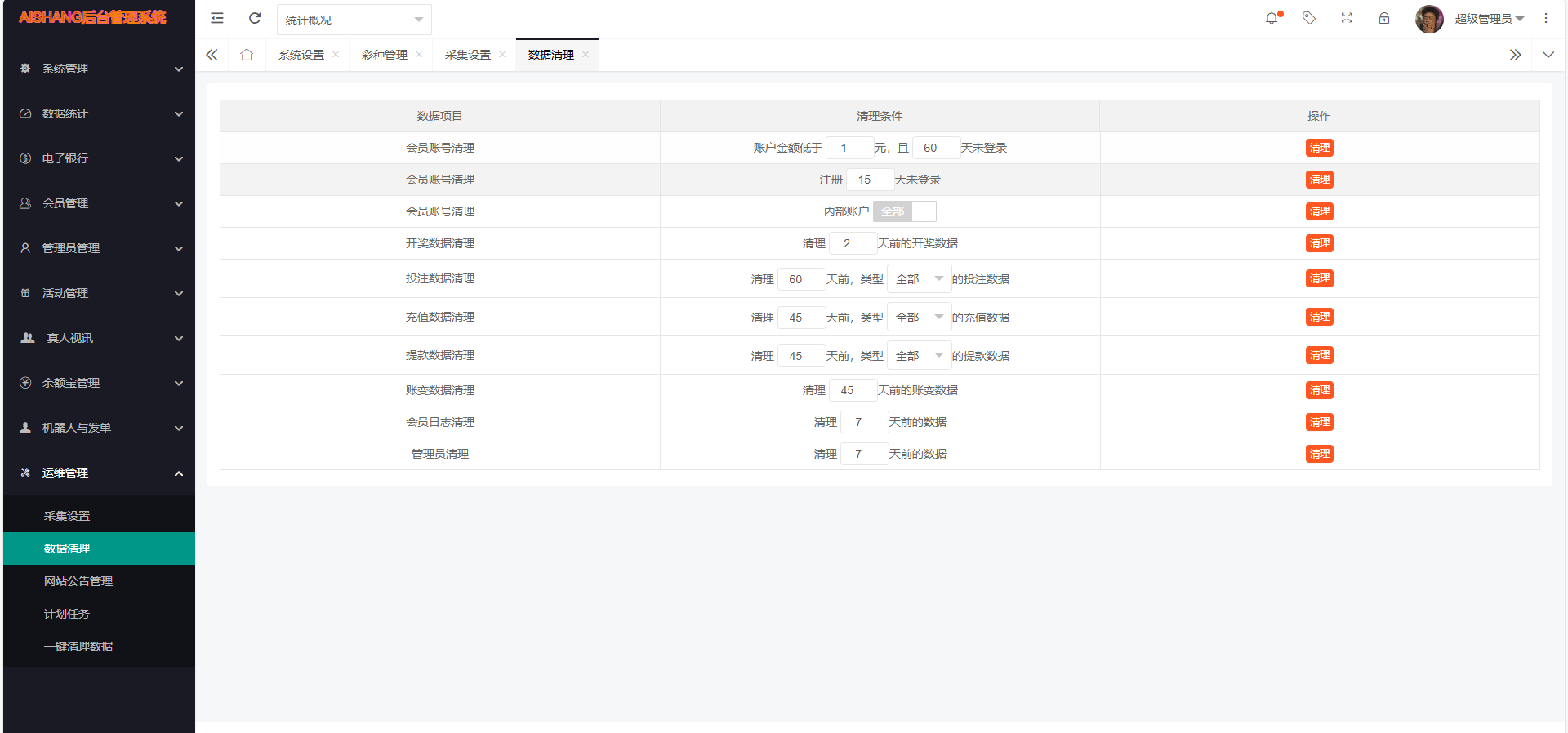Go to the home tab icon

(x=247, y=55)
